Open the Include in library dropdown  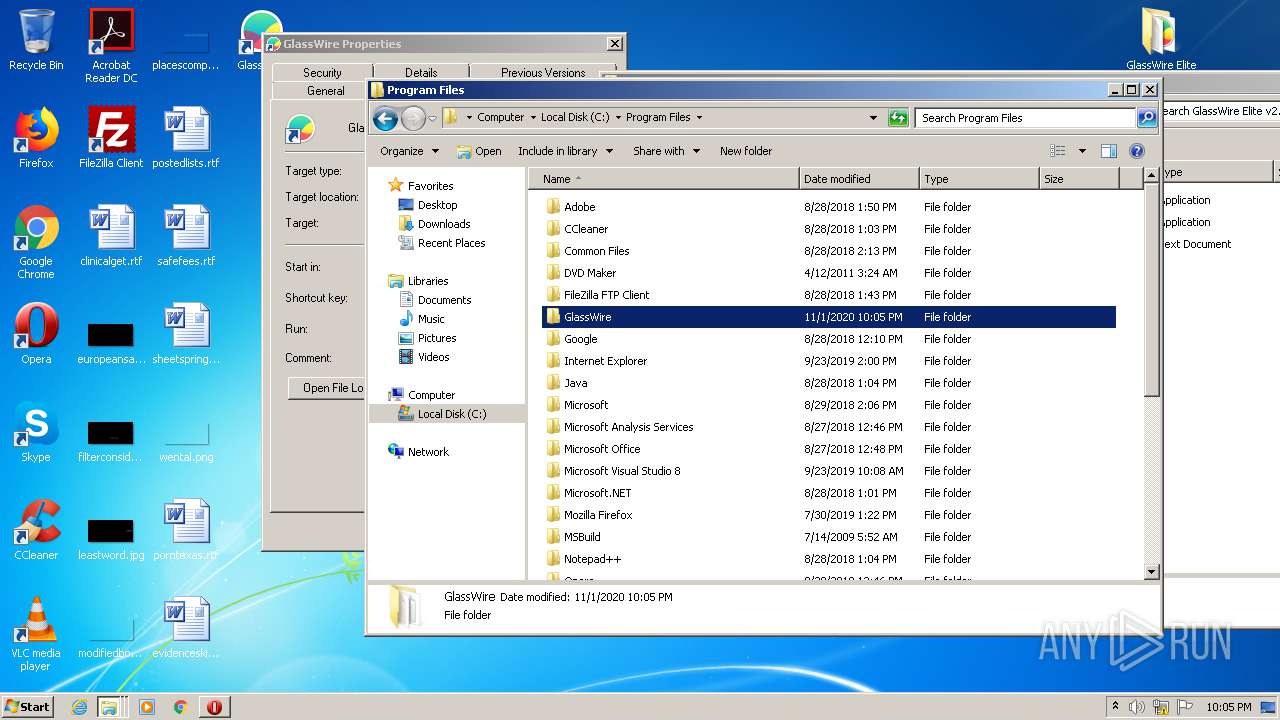(564, 151)
